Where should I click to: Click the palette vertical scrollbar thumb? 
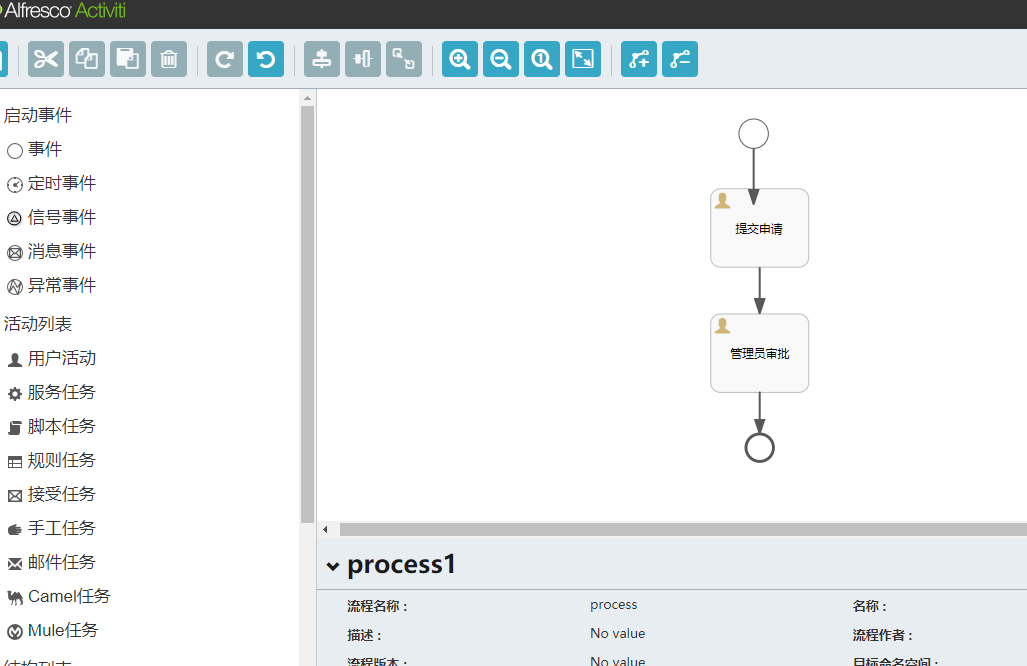(x=307, y=314)
